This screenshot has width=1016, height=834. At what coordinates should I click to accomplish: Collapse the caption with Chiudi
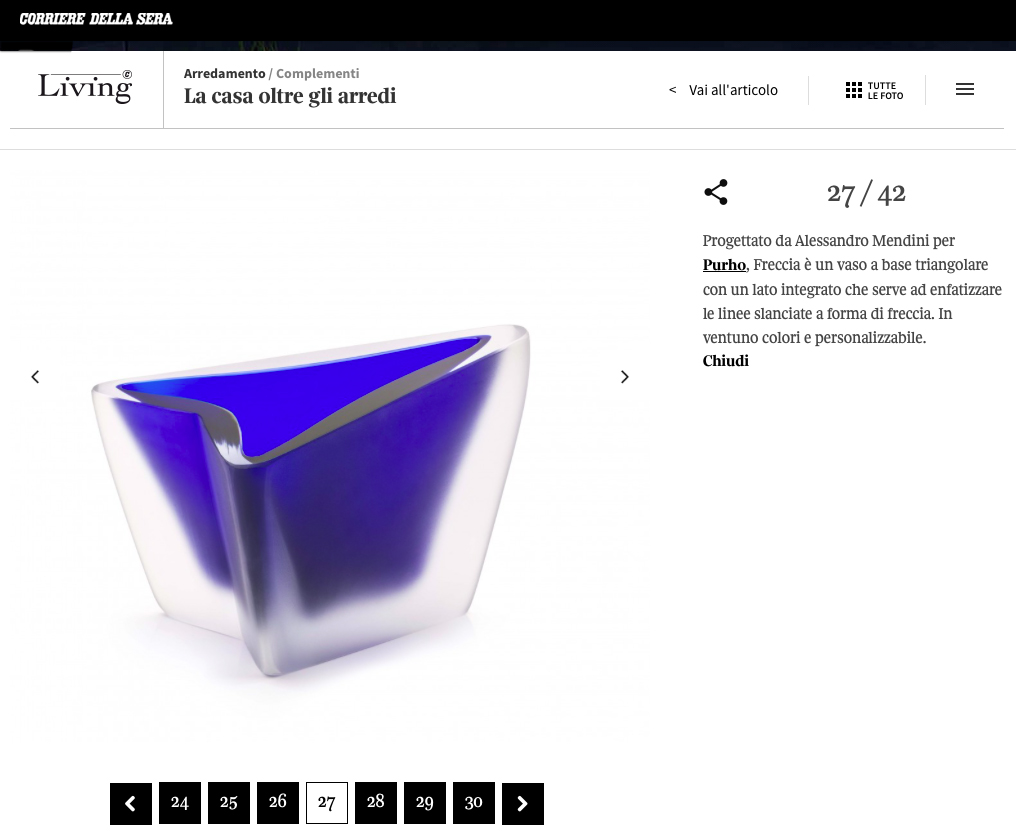(726, 361)
